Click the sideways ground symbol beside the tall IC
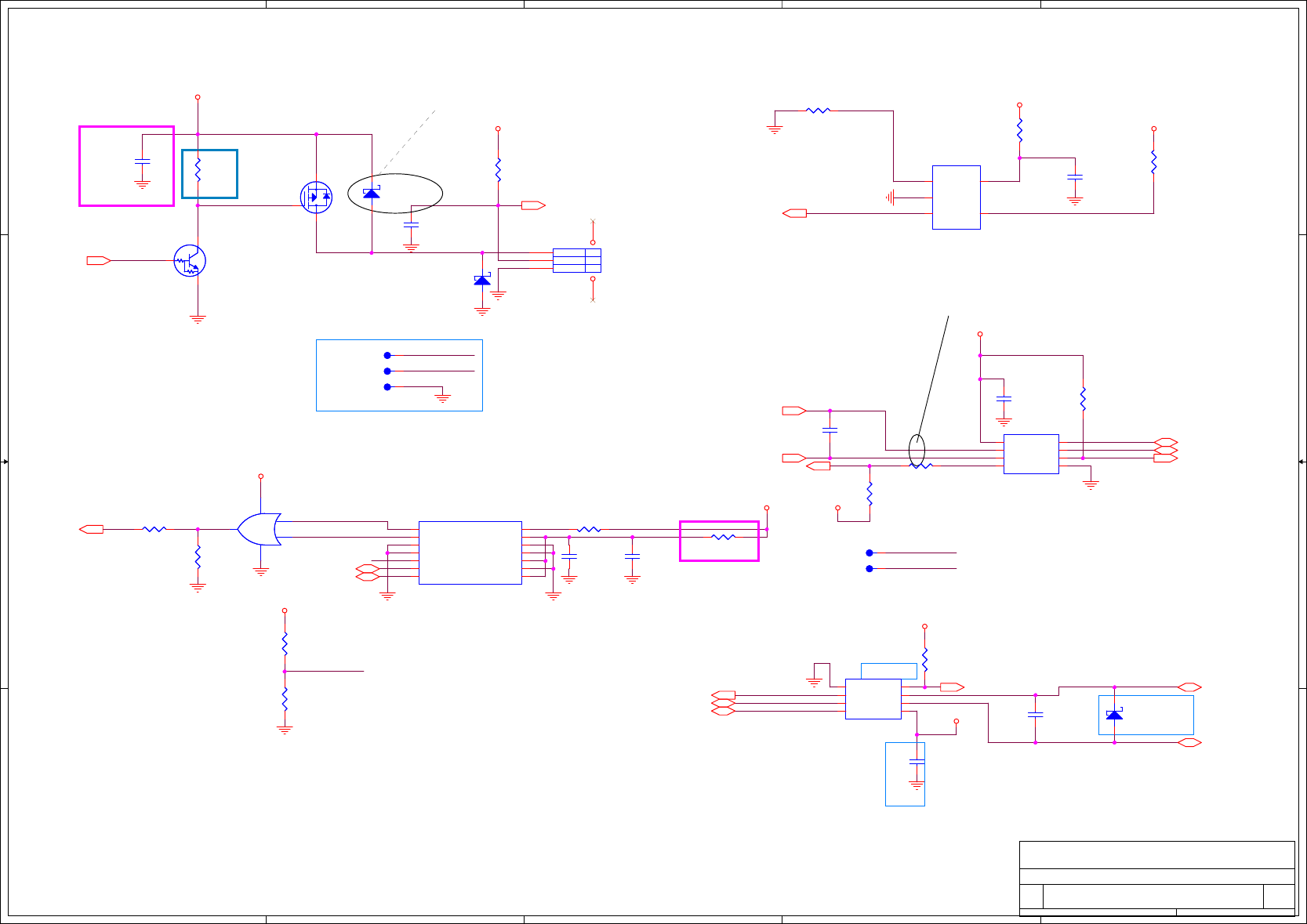 pos(890,197)
